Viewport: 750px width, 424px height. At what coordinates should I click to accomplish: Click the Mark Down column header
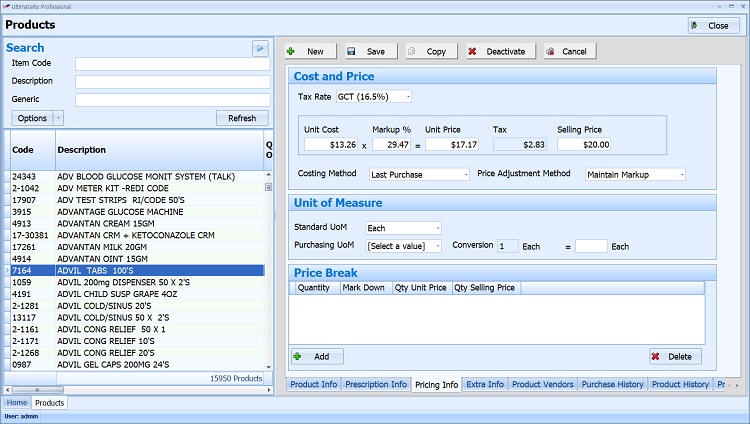point(365,288)
